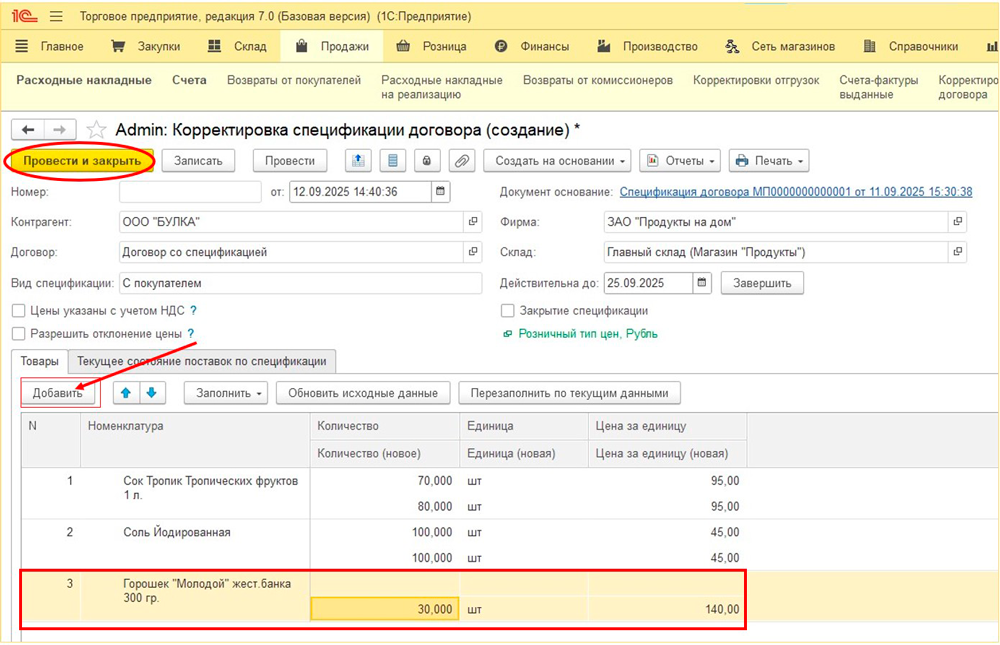
Task: Click the 'Добавить' button to add row
Action: point(57,393)
